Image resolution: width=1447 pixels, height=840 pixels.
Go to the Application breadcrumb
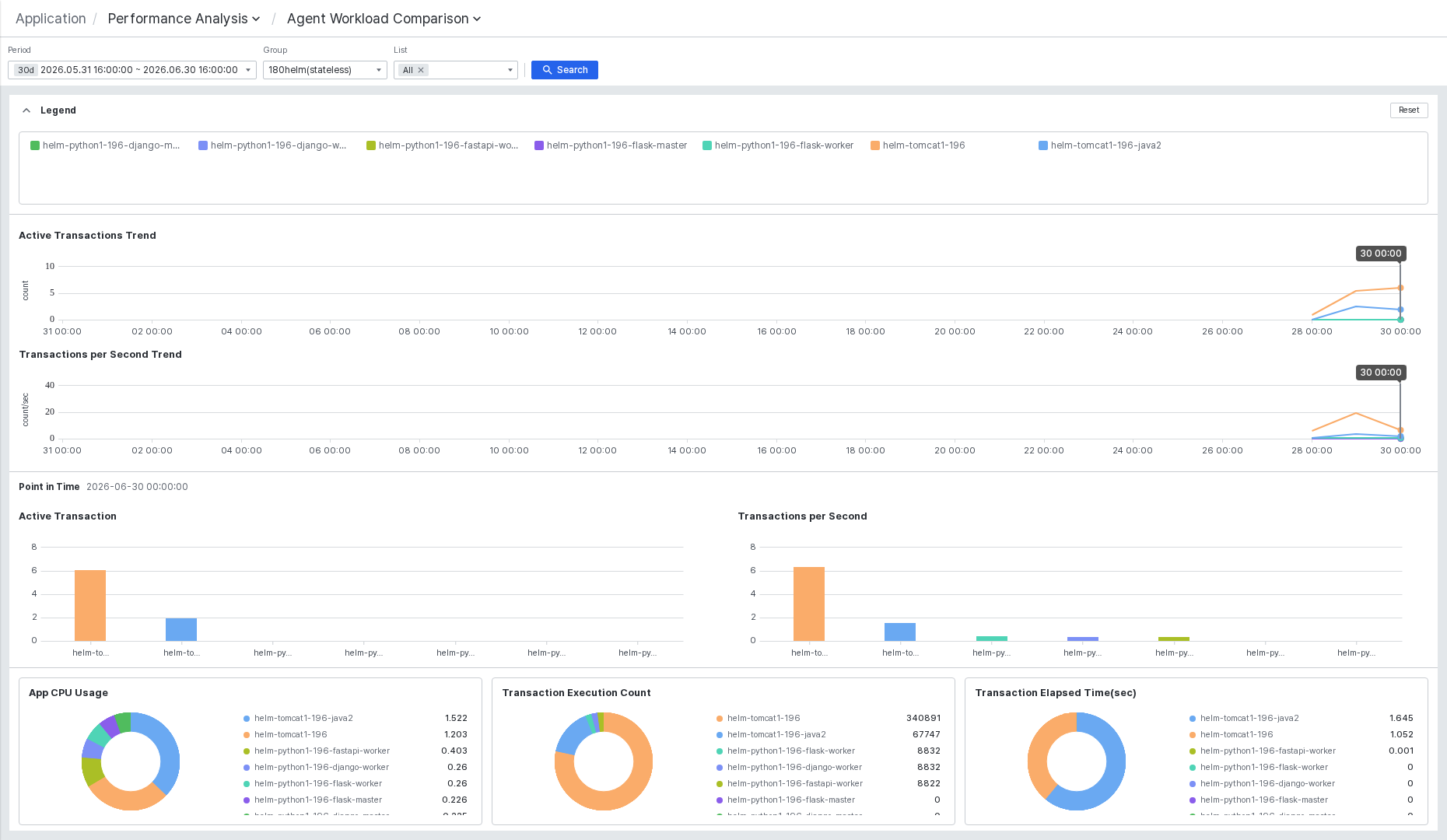point(51,19)
